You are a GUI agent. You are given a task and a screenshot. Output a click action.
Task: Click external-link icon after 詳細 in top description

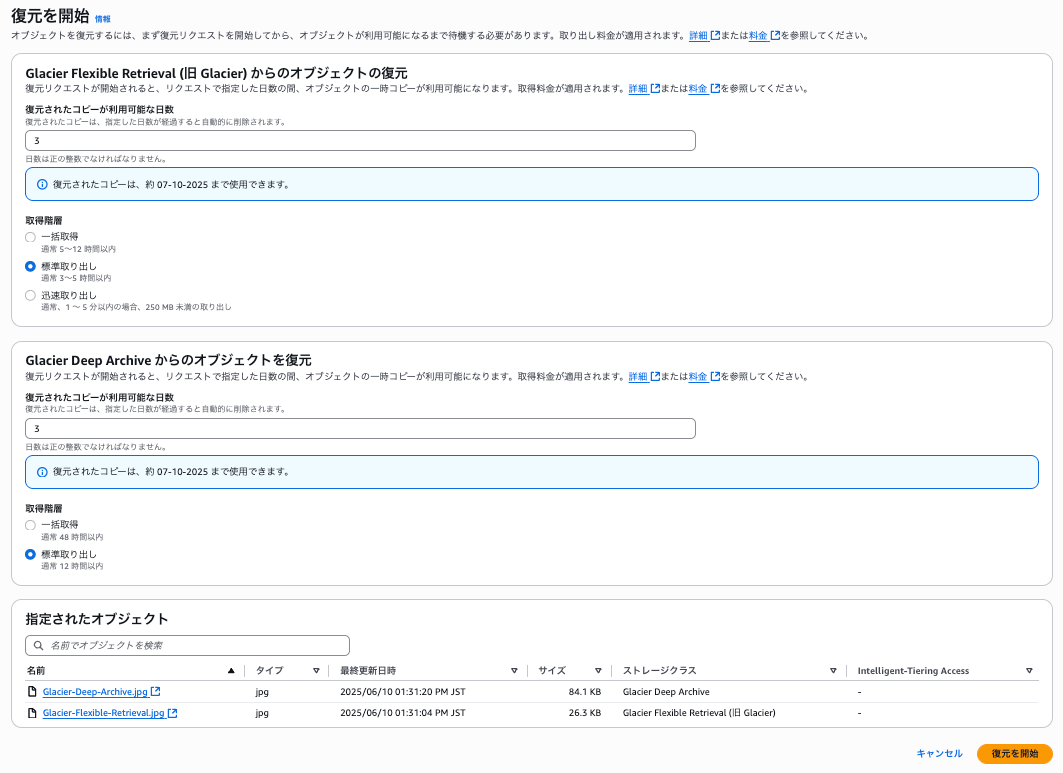(x=715, y=35)
